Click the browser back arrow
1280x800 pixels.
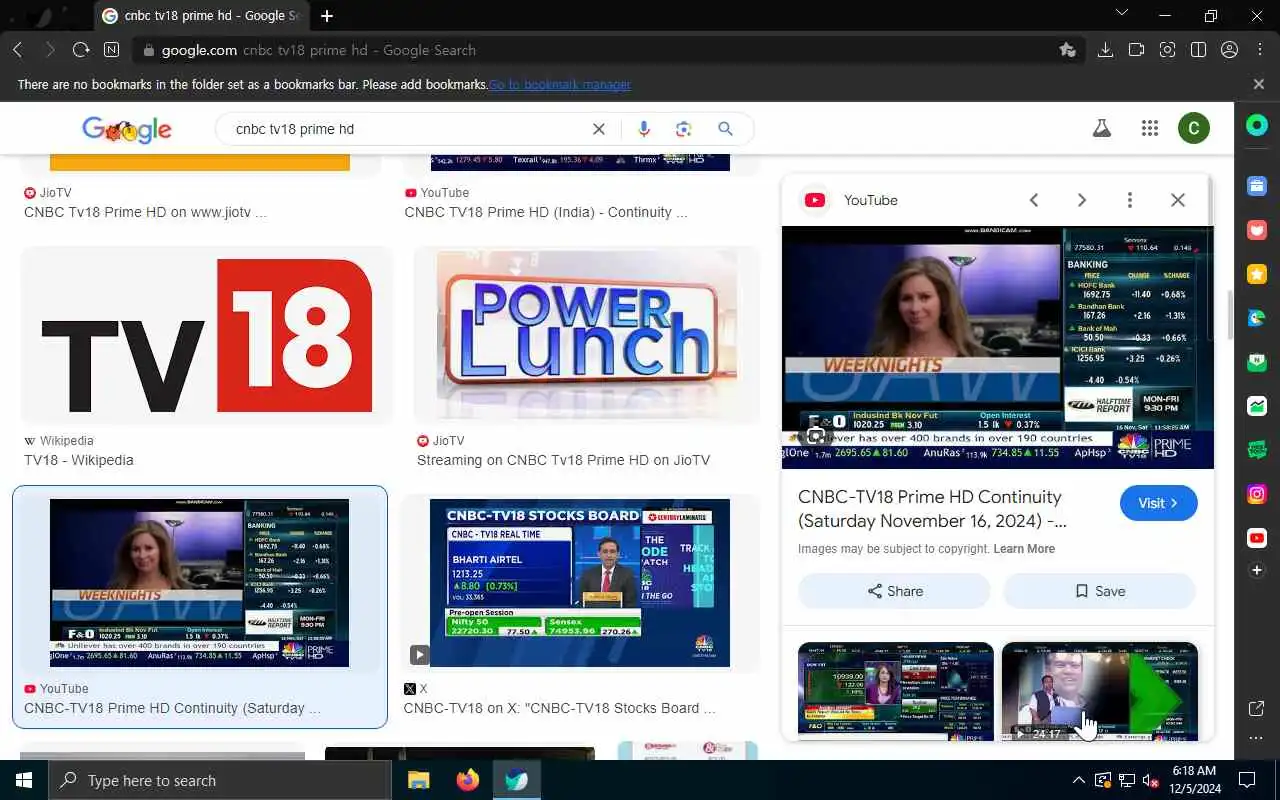pos(17,50)
